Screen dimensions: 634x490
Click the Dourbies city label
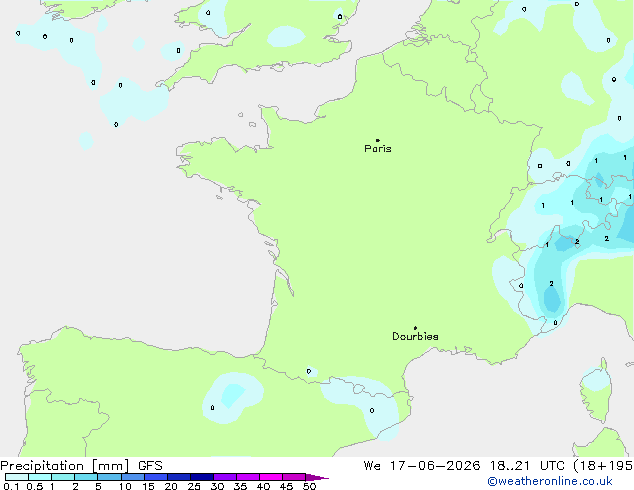pos(415,336)
